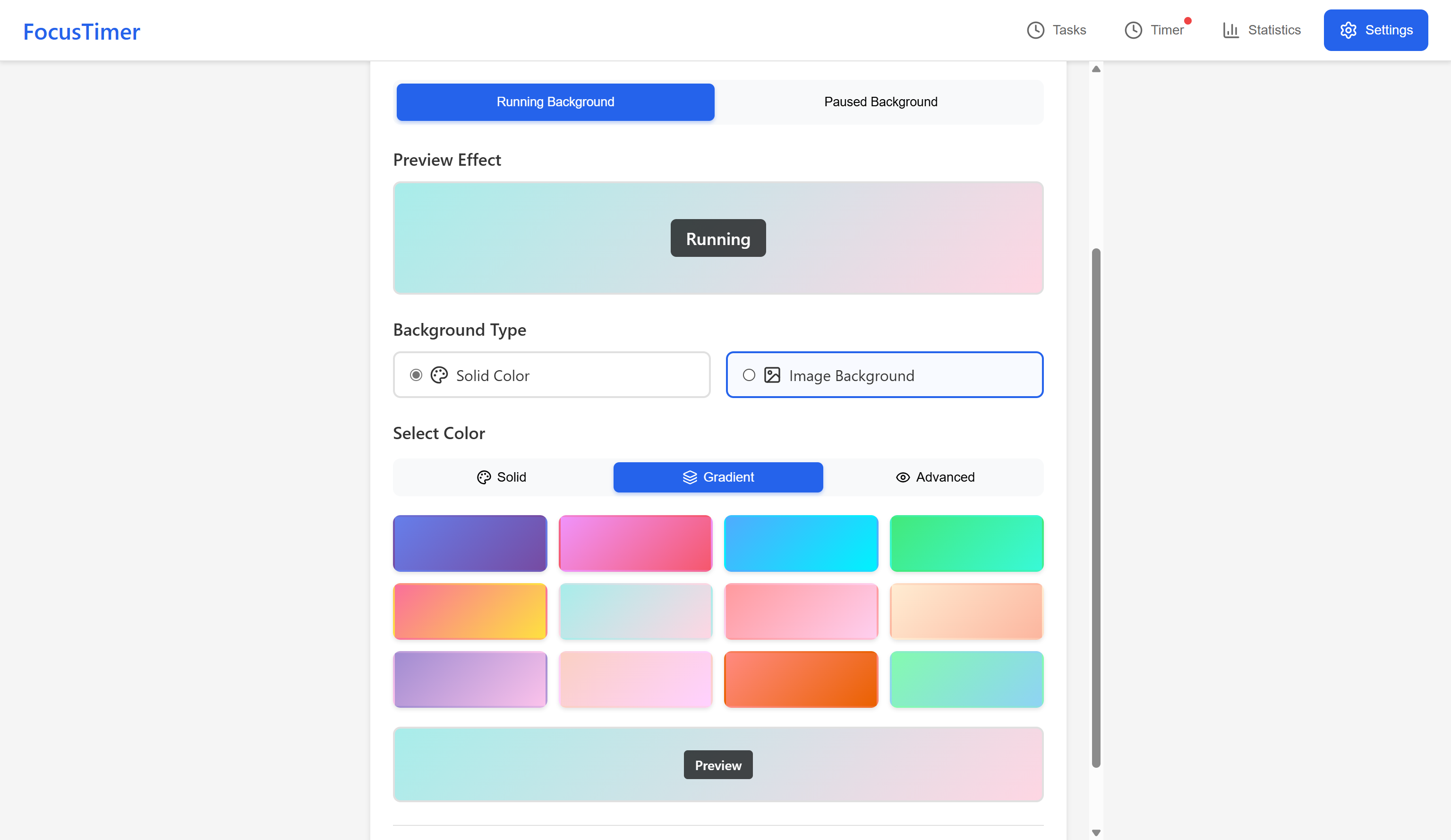Pick the blue-purple gradient swatch
This screenshot has height=840, width=1451.
click(x=470, y=543)
